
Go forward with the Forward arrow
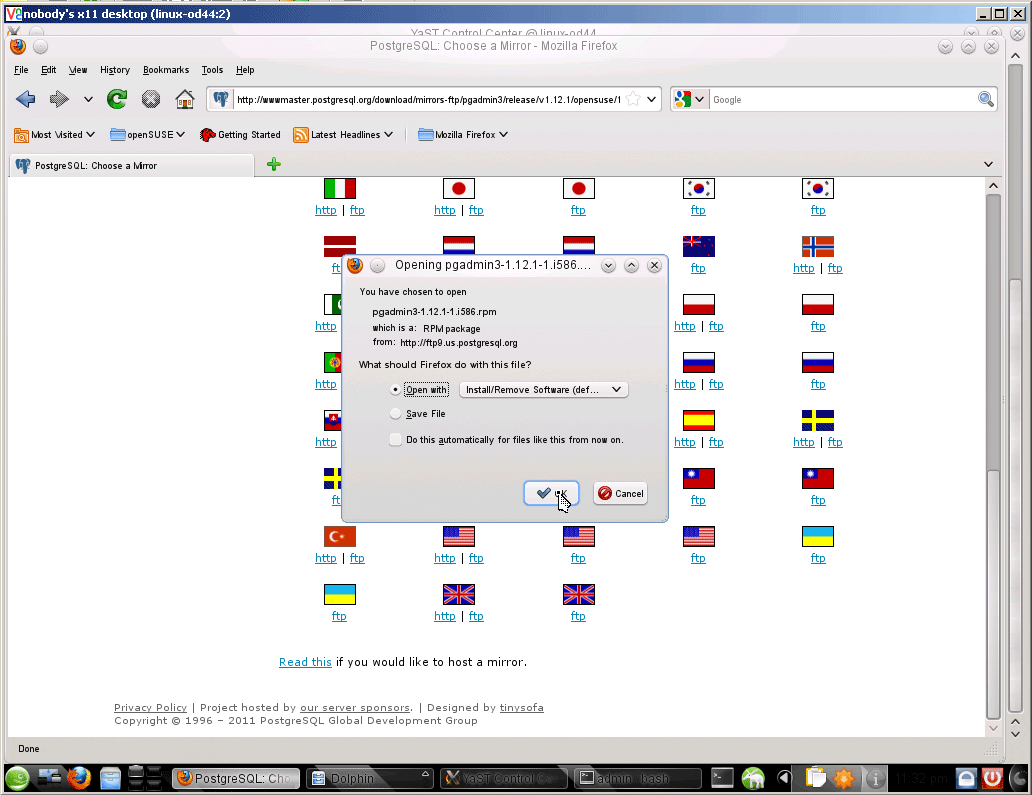click(x=59, y=99)
